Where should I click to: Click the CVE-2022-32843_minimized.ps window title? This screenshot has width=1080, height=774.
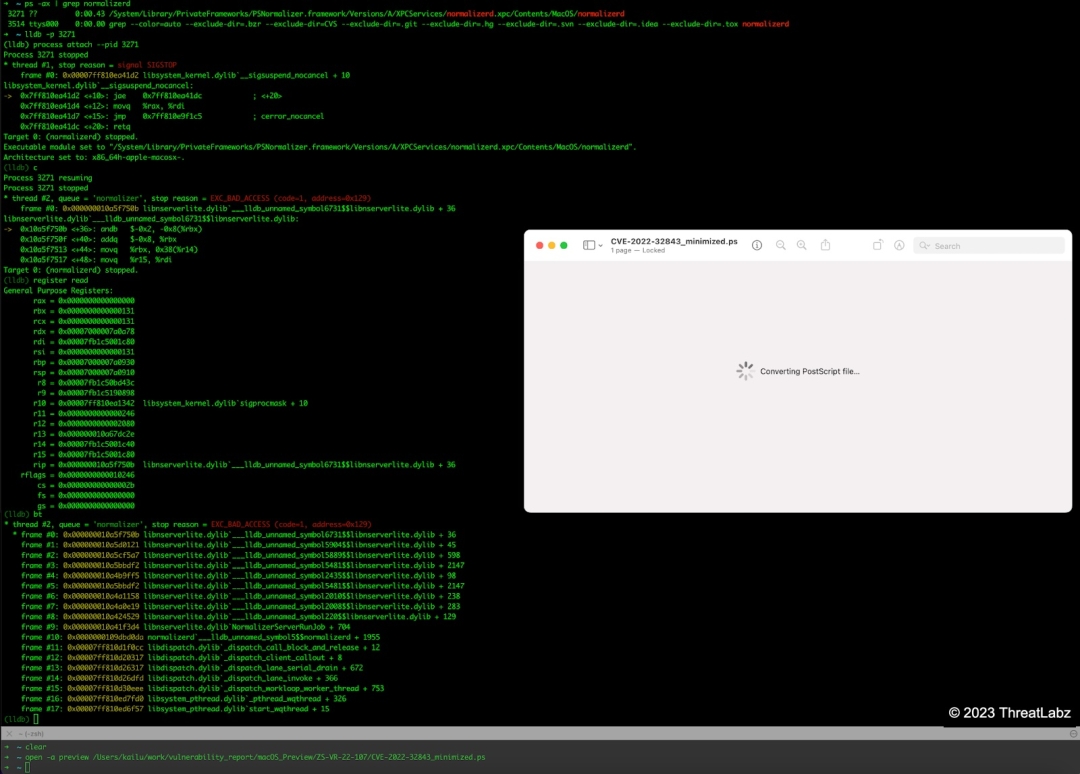point(673,241)
